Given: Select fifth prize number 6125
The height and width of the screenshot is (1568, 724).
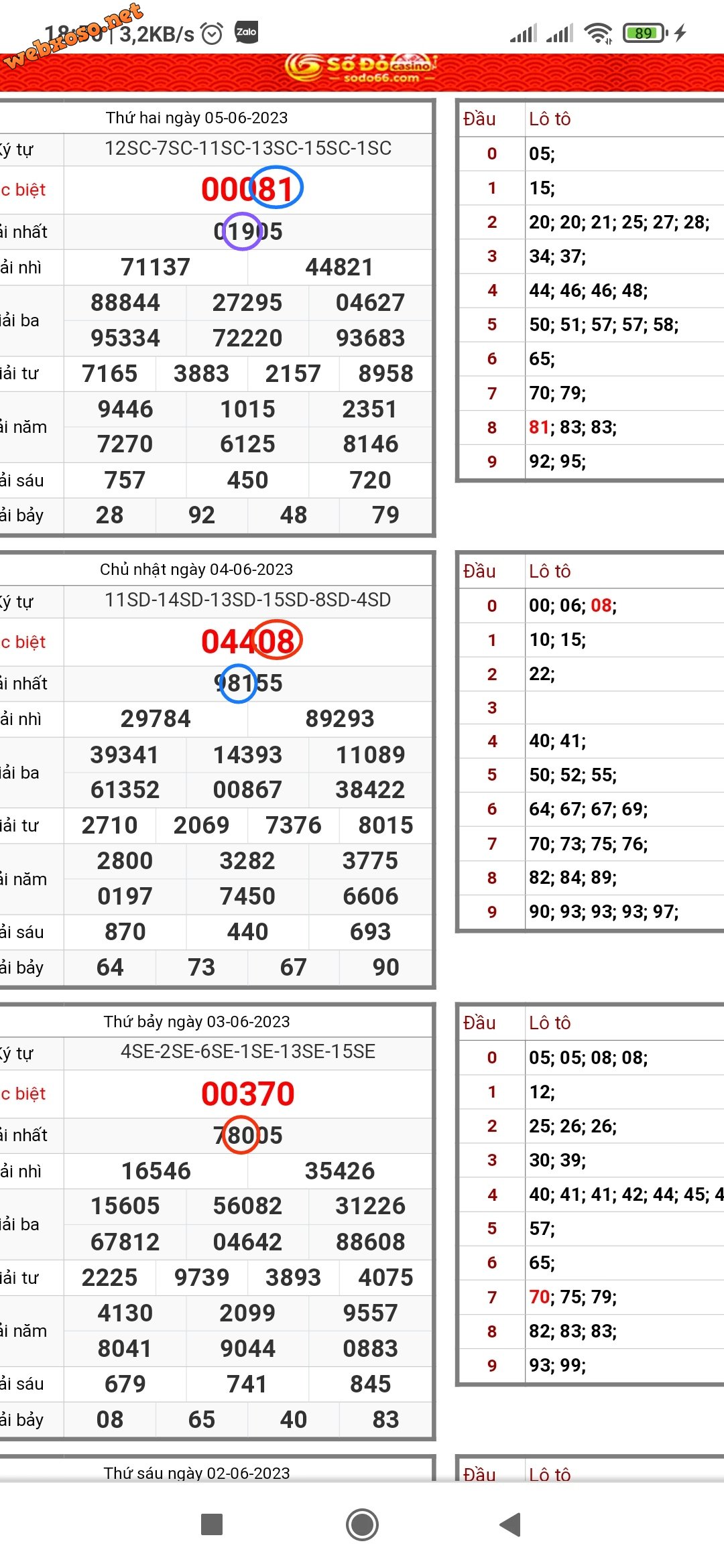Looking at the screenshot, I should click(247, 444).
